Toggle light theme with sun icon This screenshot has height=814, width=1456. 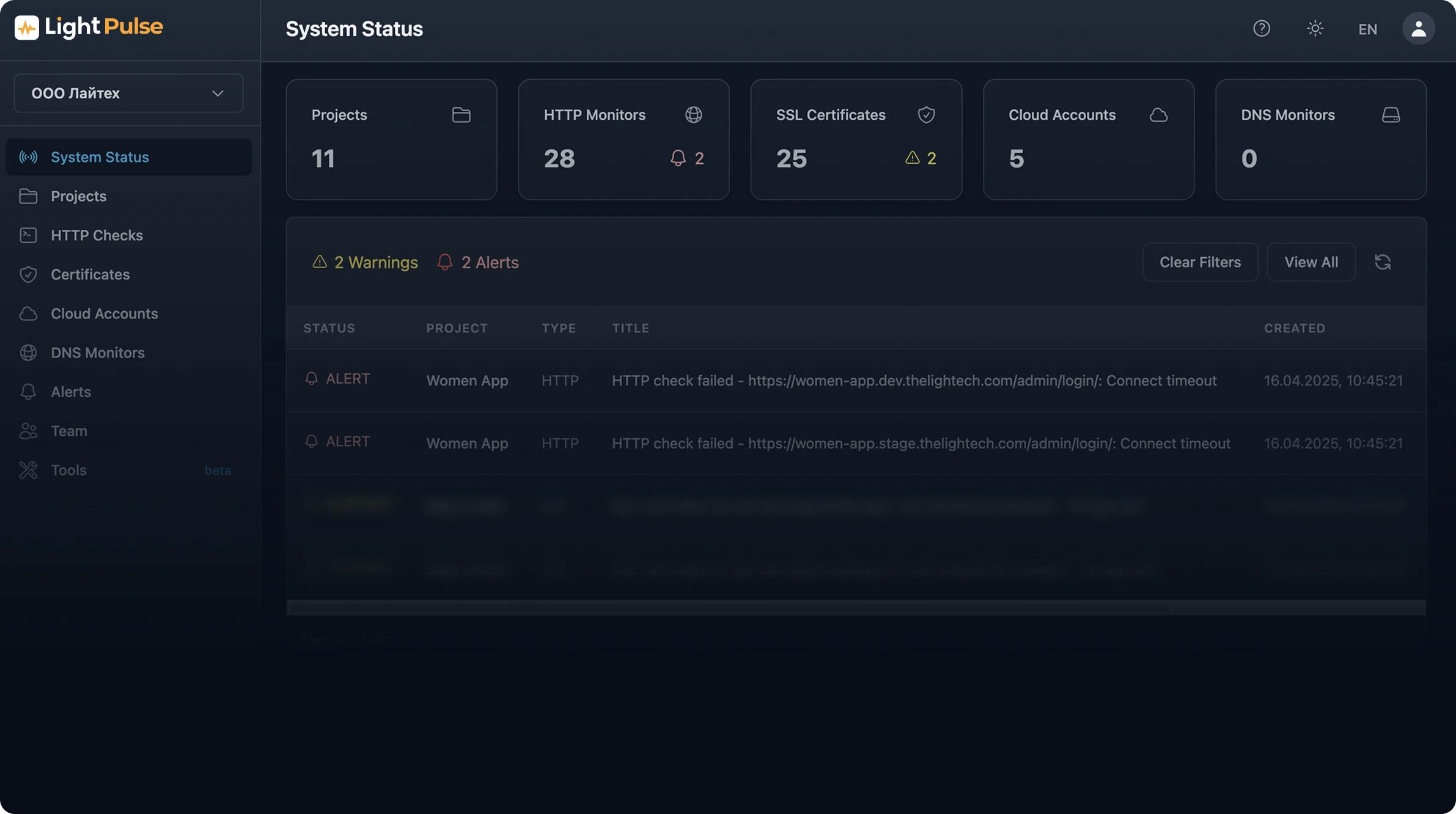click(x=1315, y=29)
